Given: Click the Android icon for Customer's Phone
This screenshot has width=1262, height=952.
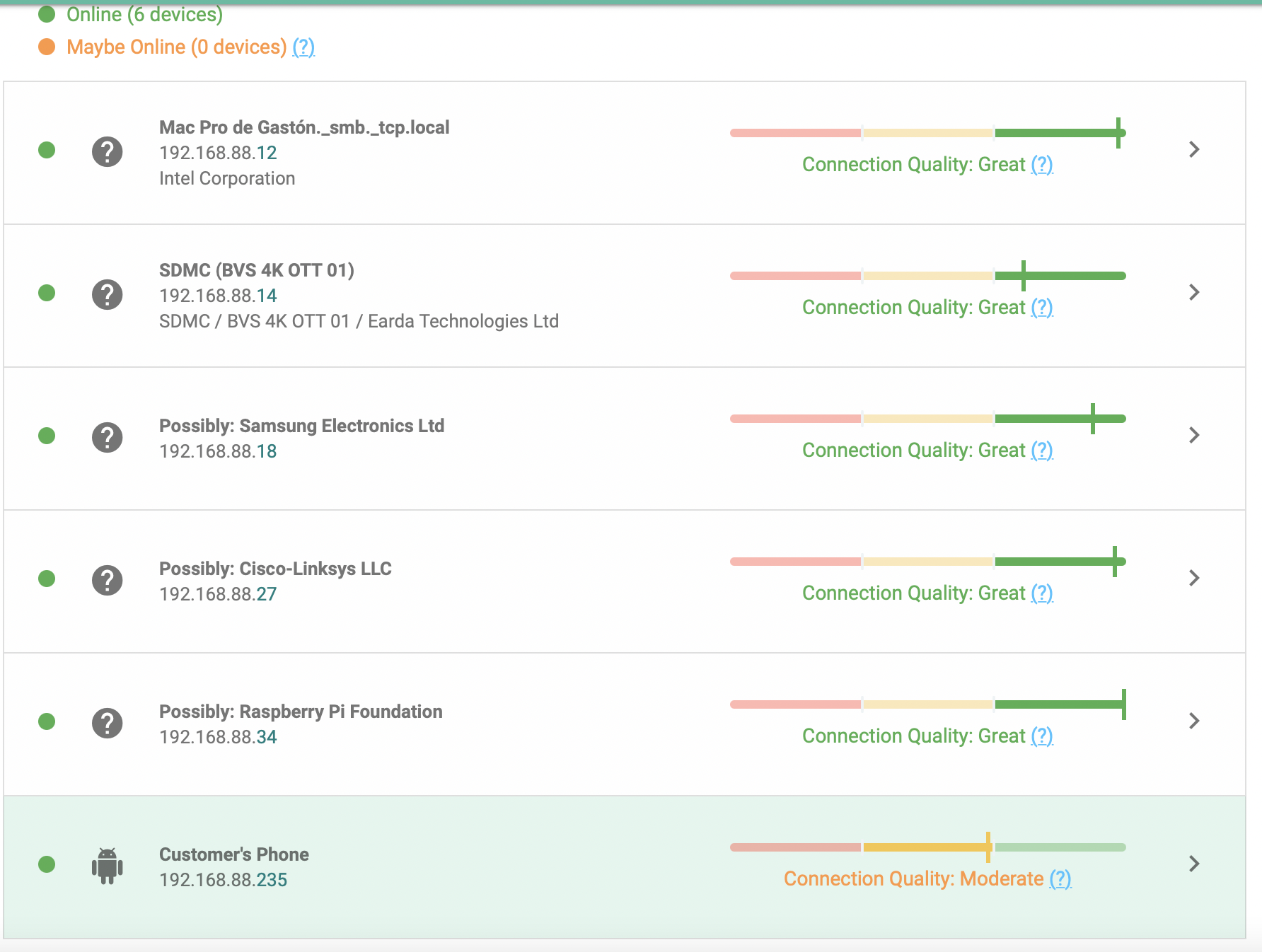Looking at the screenshot, I should click(108, 866).
